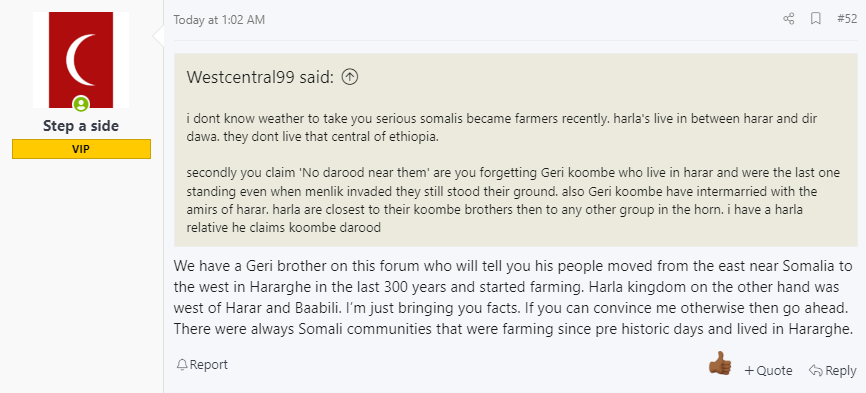Image resolution: width=866 pixels, height=393 pixels.
Task: Jump to quoted post via up-arrow circle icon
Action: coord(350,77)
